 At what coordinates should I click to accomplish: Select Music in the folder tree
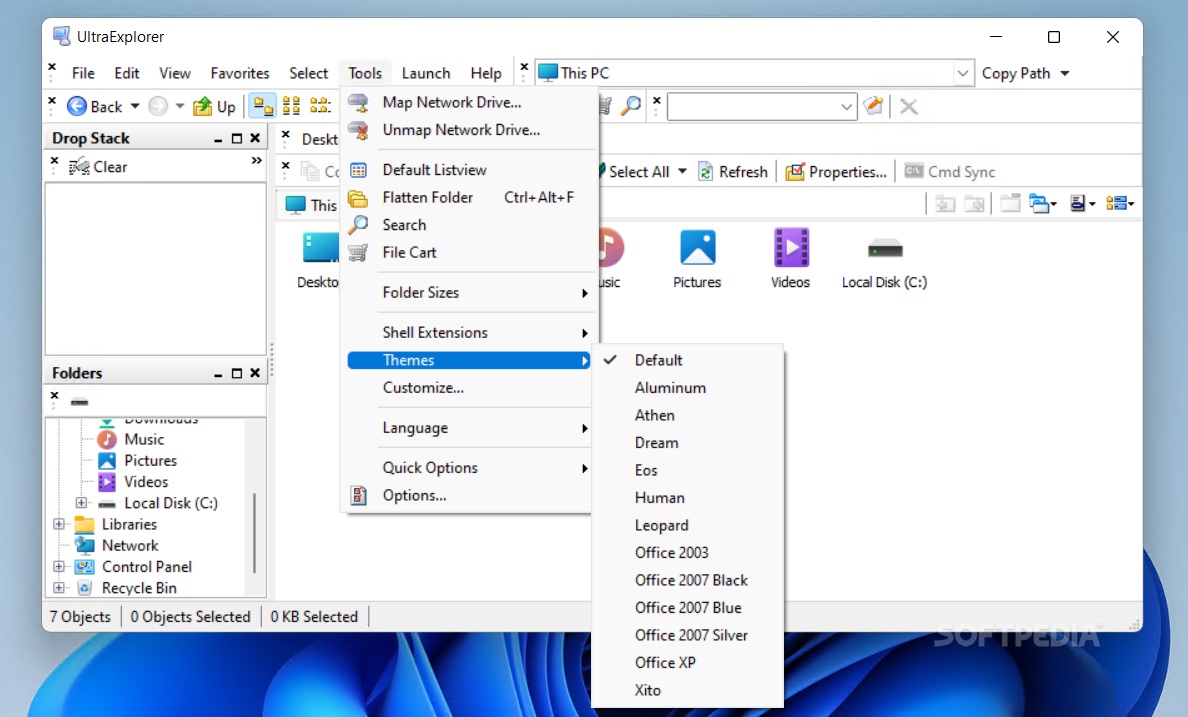(144, 440)
